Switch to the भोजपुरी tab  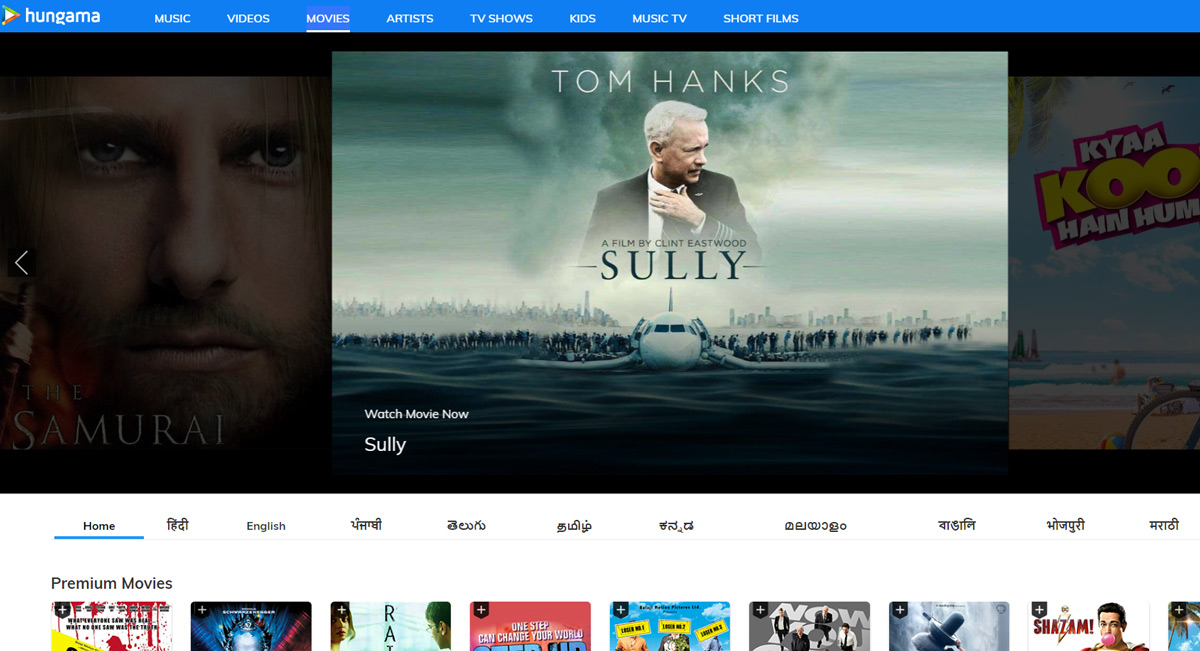click(x=1065, y=525)
